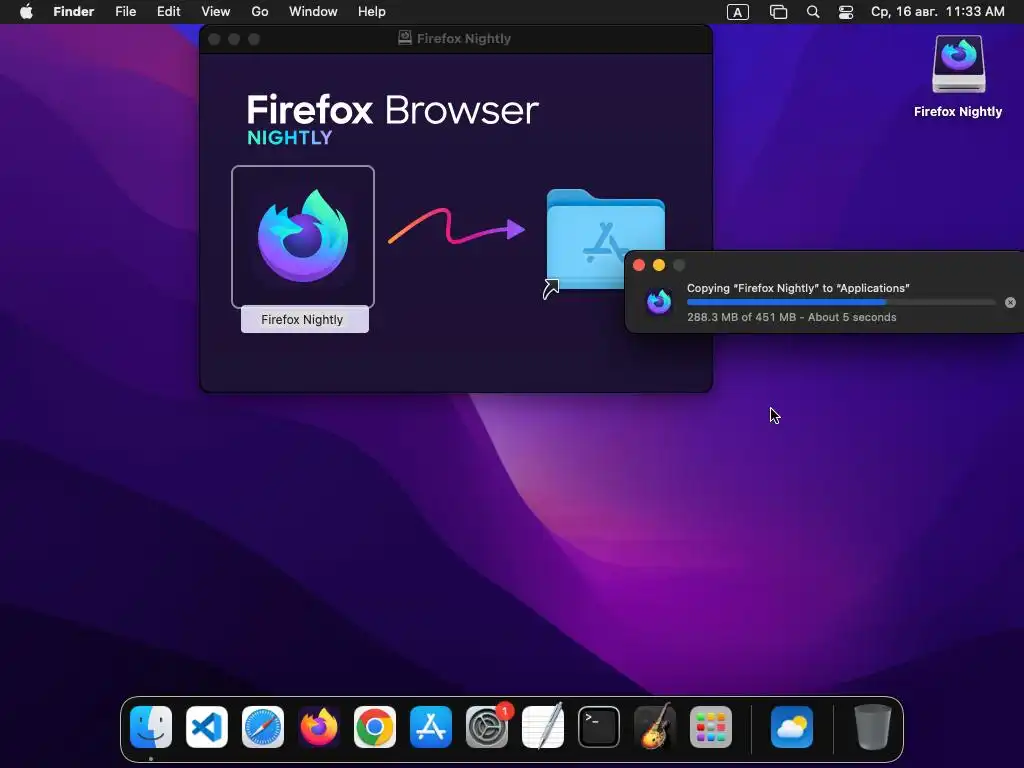
Task: Launch Firefox from the Dock
Action: pyautogui.click(x=319, y=727)
